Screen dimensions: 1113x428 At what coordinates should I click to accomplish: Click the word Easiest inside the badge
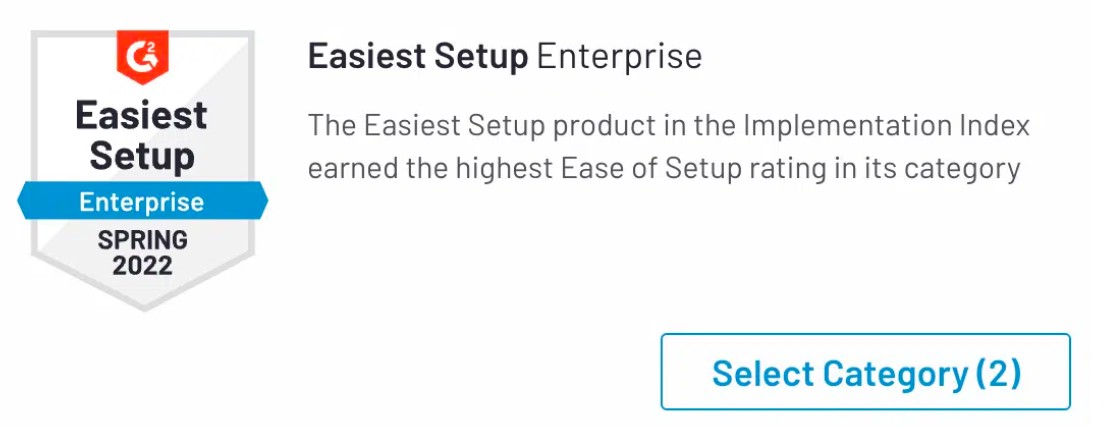tap(142, 116)
